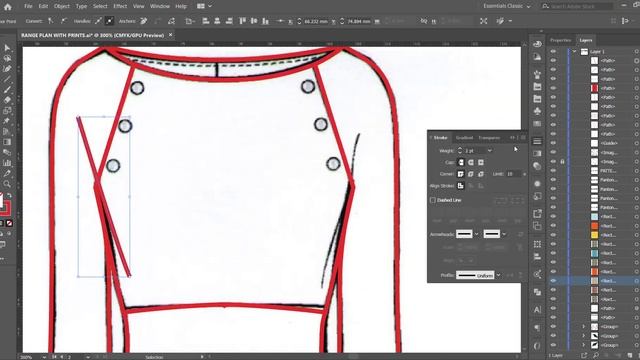Expand the first Group item in Layers
The width and height of the screenshot is (640, 360).
tap(584, 327)
